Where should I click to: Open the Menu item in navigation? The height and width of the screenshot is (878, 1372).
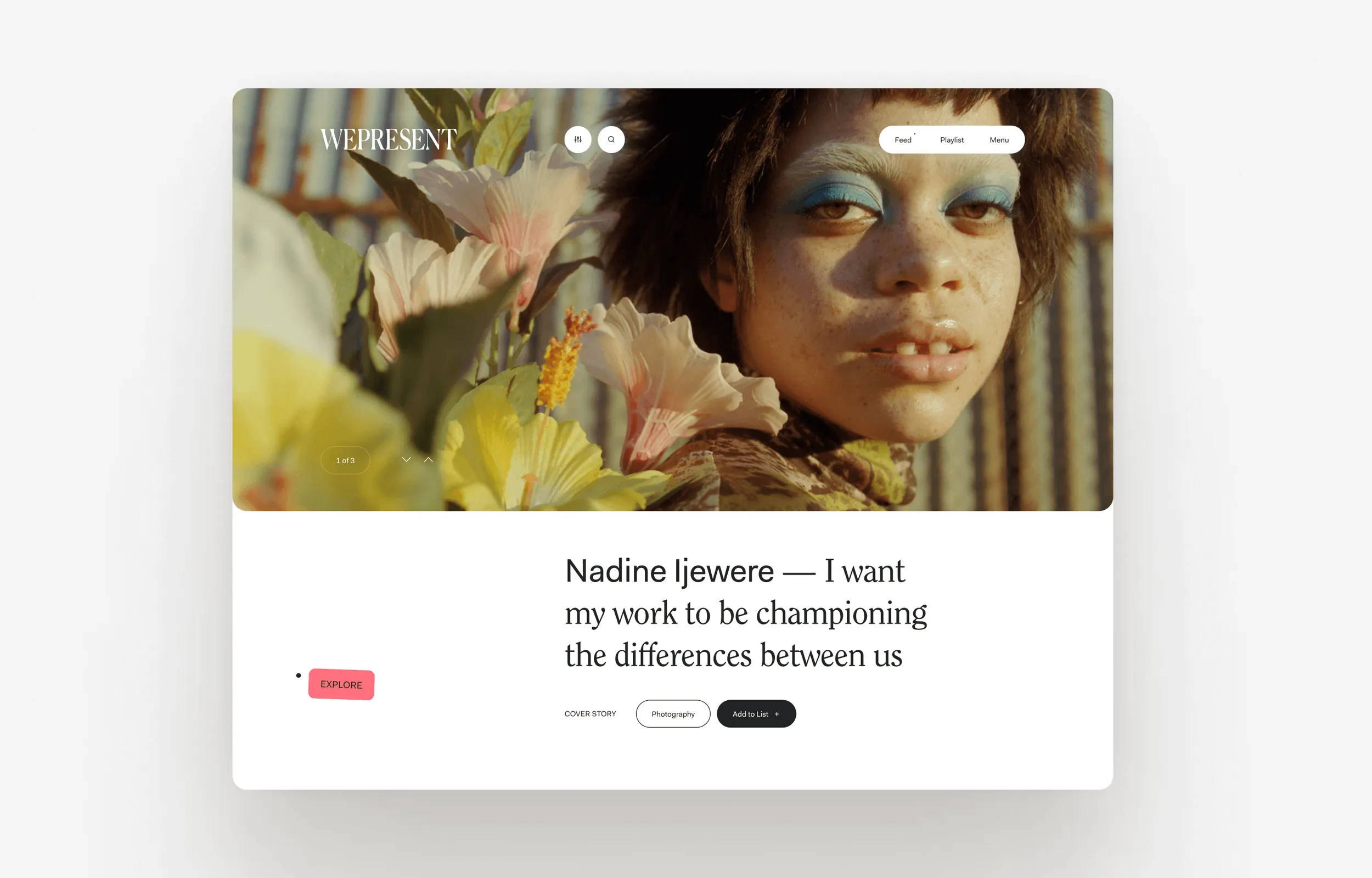999,140
